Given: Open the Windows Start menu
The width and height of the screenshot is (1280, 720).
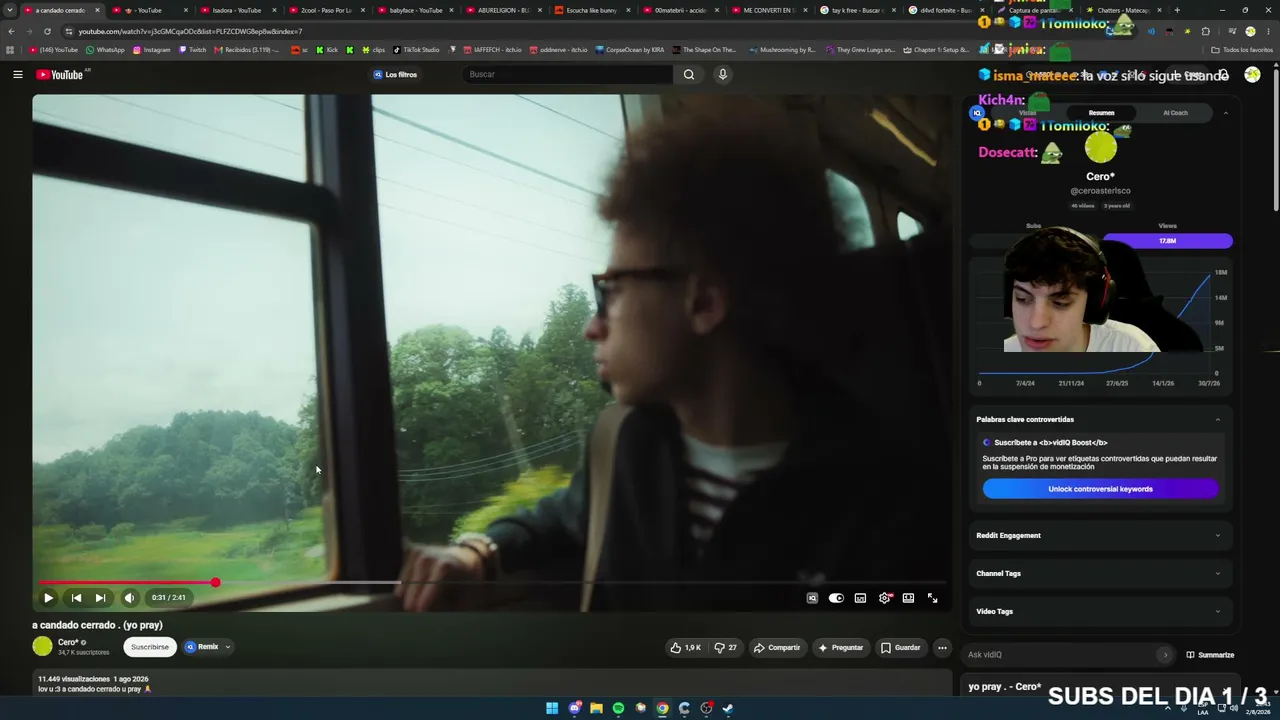Looking at the screenshot, I should click(x=552, y=709).
